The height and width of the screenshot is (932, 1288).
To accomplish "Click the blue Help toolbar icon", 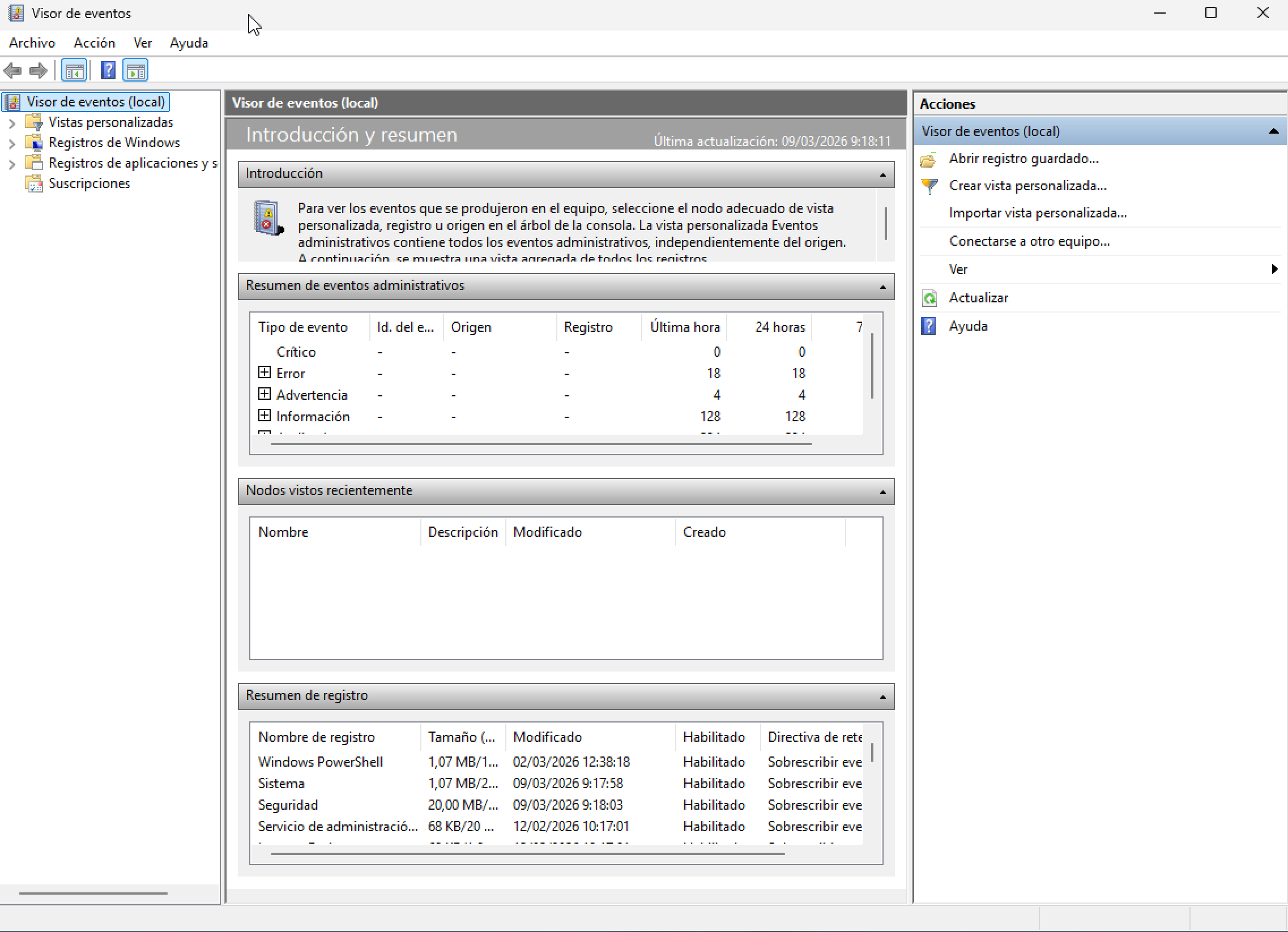I will click(108, 71).
